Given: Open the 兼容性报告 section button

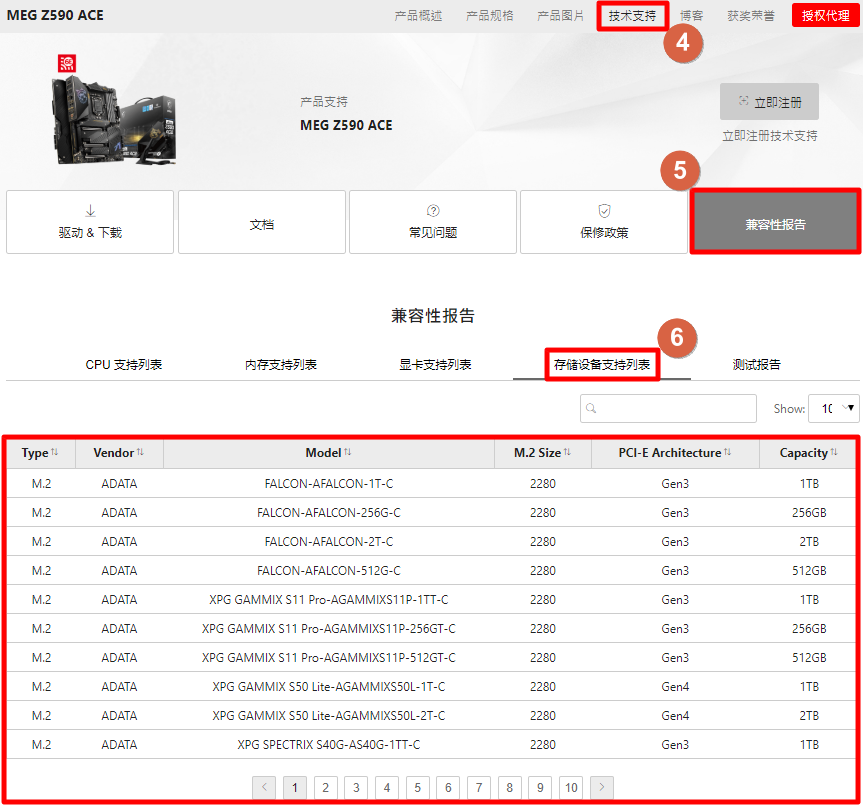Looking at the screenshot, I should 775,223.
